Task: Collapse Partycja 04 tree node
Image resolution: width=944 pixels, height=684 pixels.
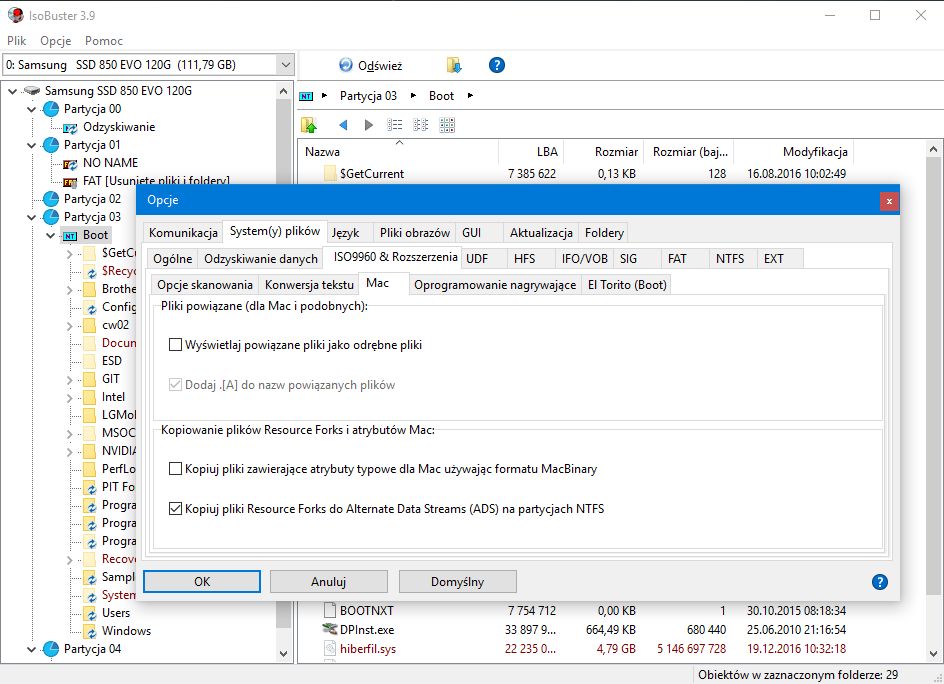Action: 31,649
